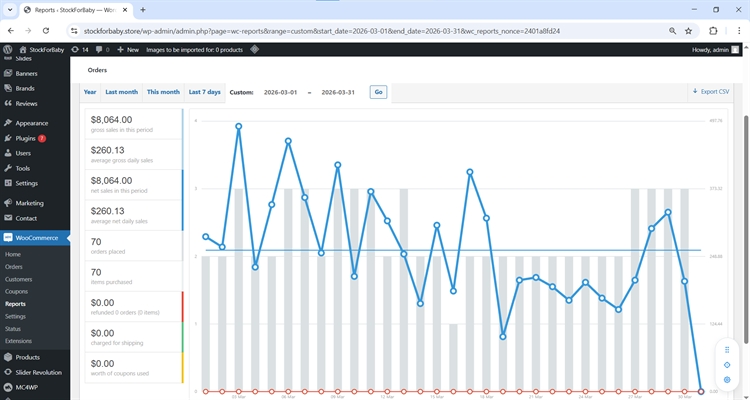Click Export CSV link

coord(711,91)
